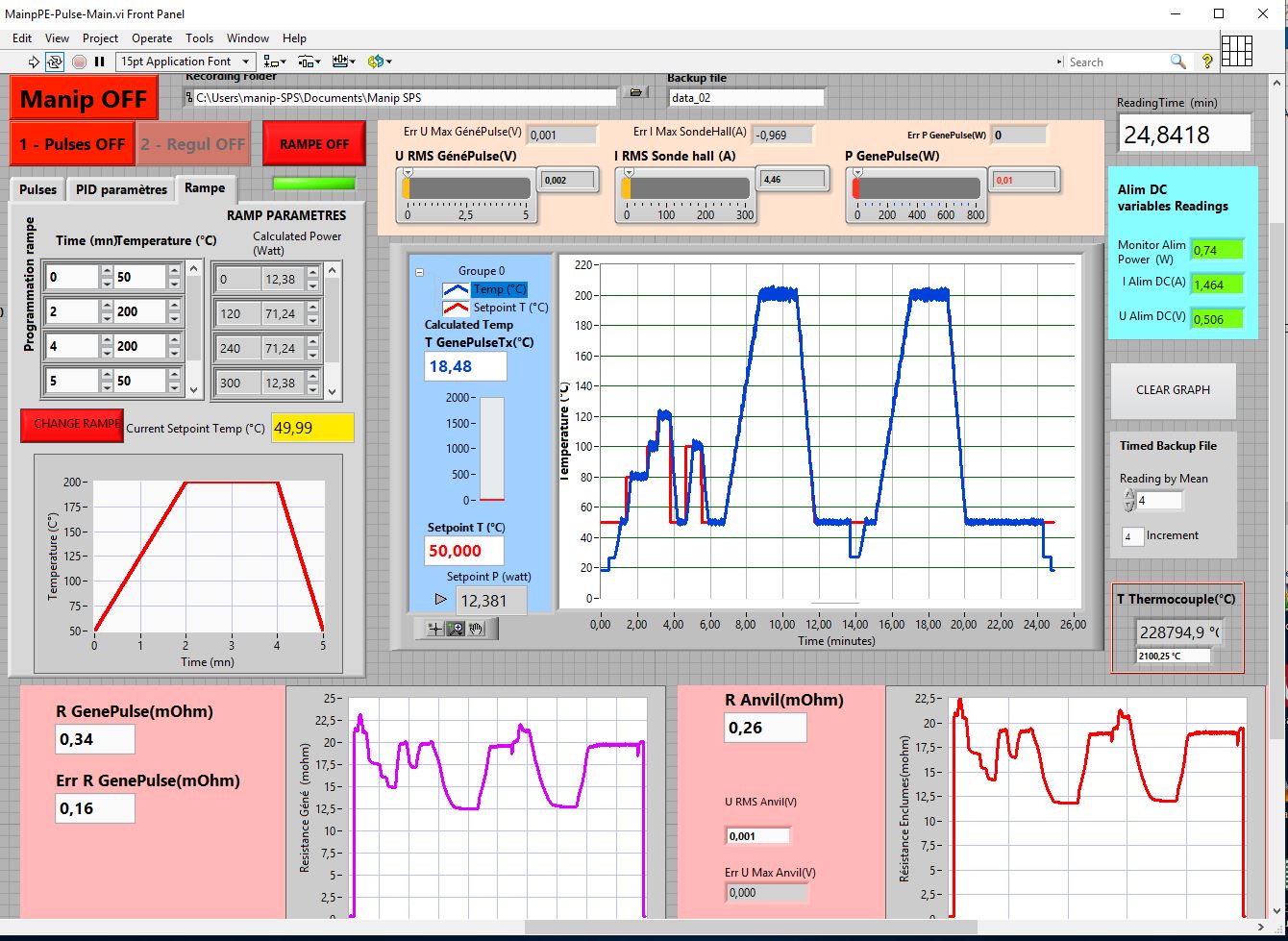Toggle Run Continuously in the toolbar

click(x=55, y=62)
